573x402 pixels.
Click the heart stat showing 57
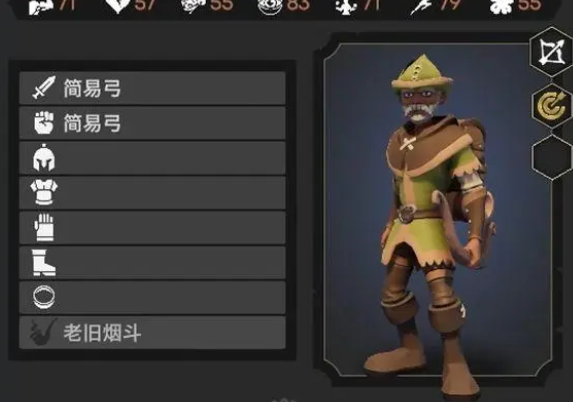[x=131, y=6]
